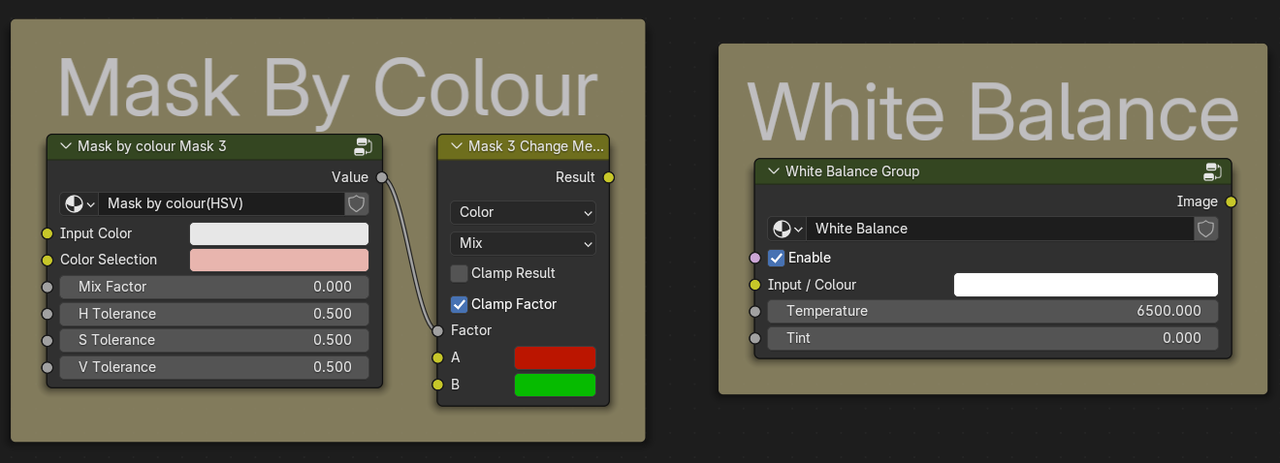Open the Color data type dropdown

point(523,212)
